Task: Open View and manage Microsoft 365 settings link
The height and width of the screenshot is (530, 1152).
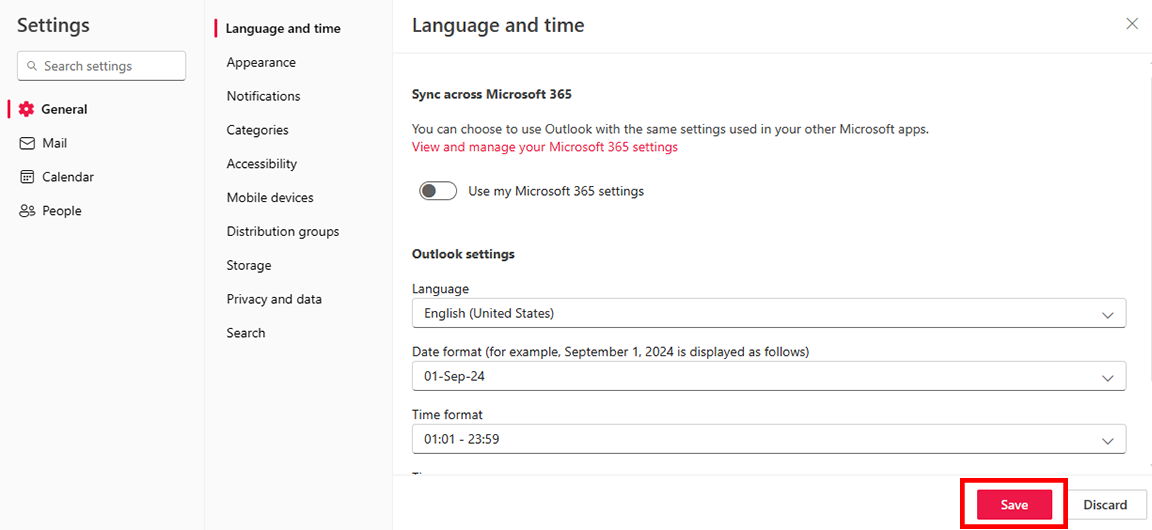Action: coord(544,147)
